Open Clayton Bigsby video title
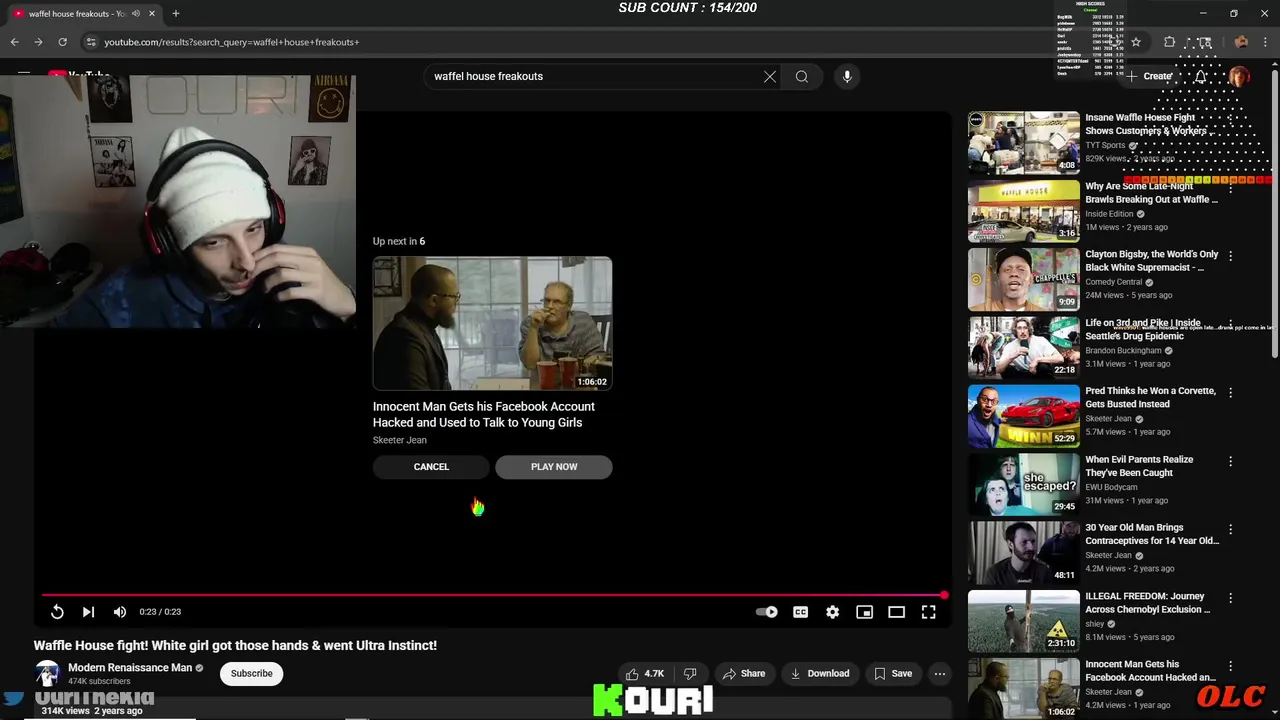This screenshot has height=720, width=1280. 1152,261
